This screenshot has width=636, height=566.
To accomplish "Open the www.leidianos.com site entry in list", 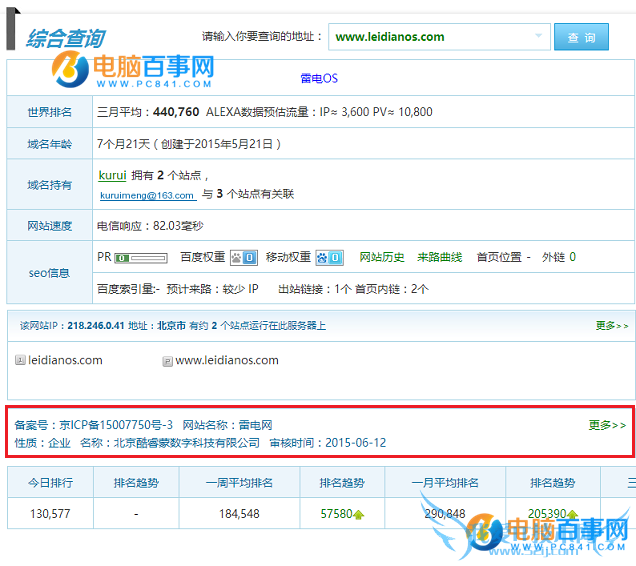I will [227, 360].
